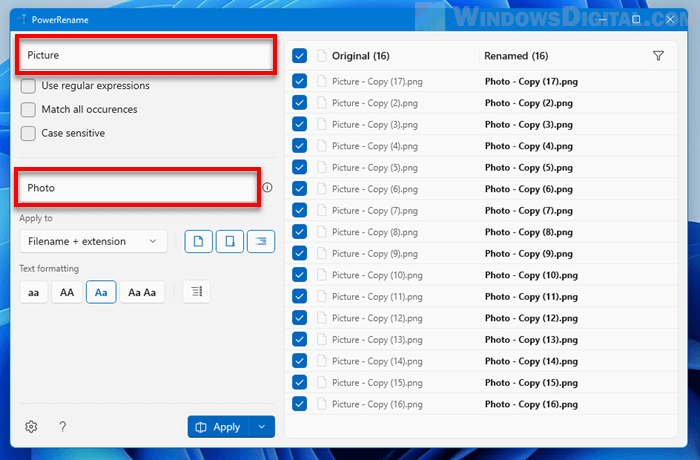This screenshot has height=460, width=700.
Task: Uncheck Picture - Copy (10).png checkbox
Action: point(300,275)
